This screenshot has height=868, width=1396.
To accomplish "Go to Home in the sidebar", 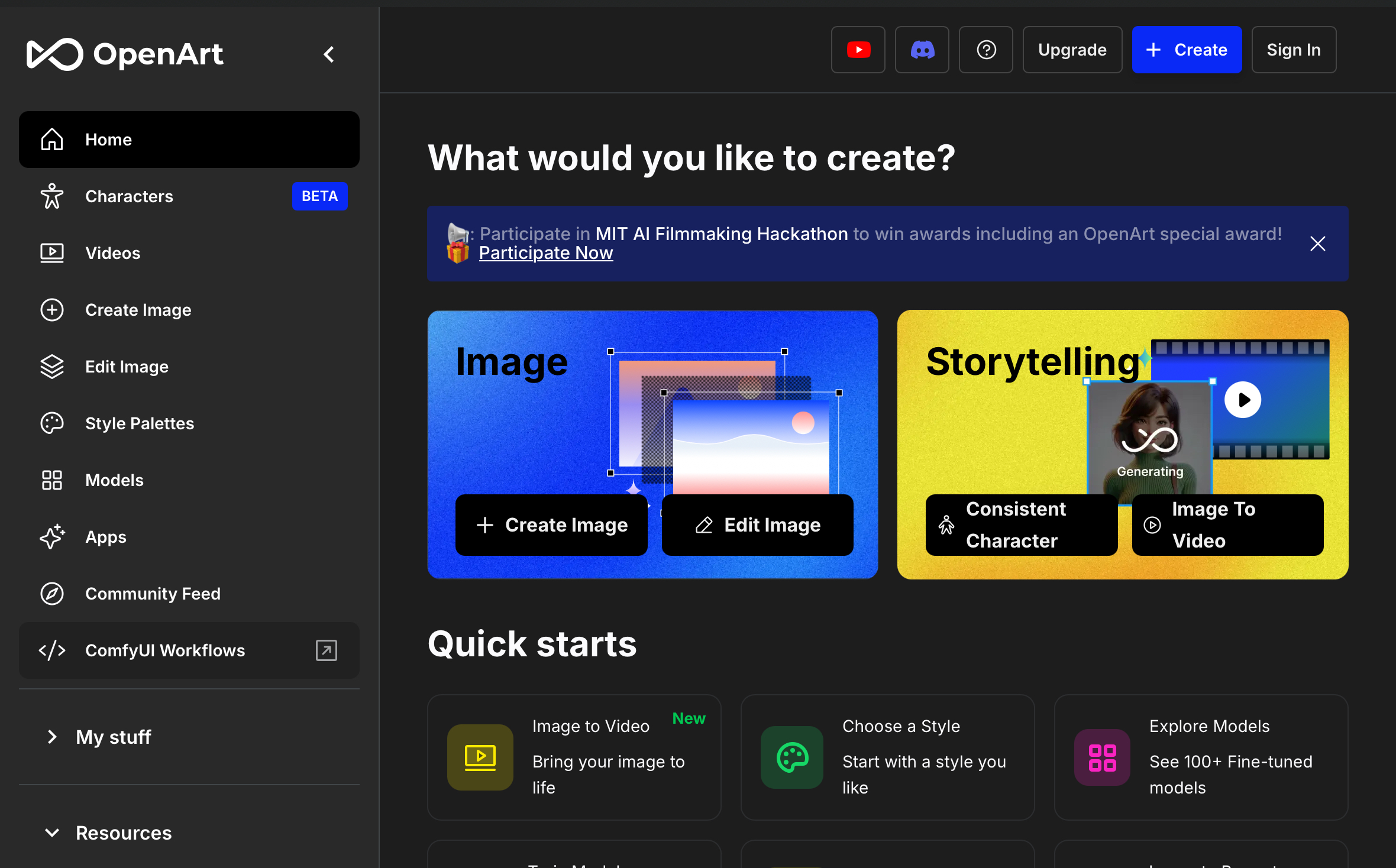I will pos(189,140).
